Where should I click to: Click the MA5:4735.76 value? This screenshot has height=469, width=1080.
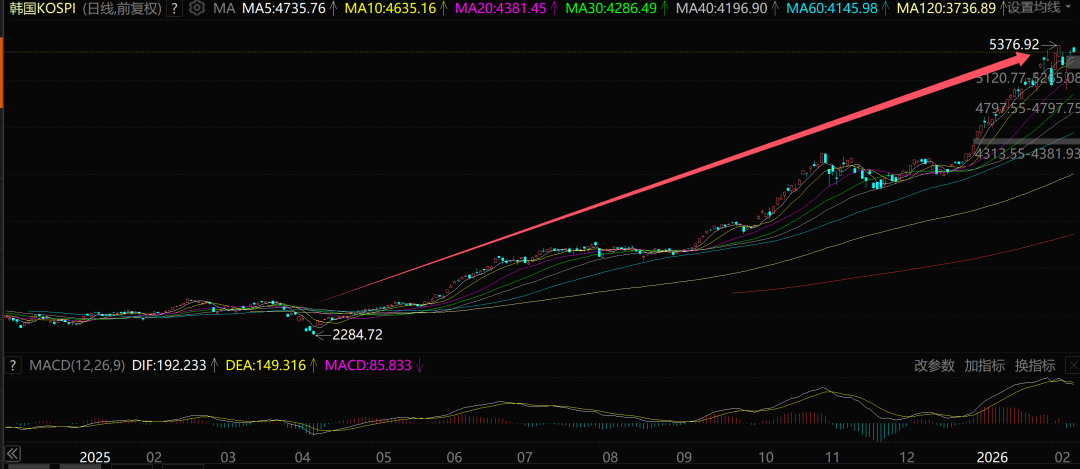[282, 9]
